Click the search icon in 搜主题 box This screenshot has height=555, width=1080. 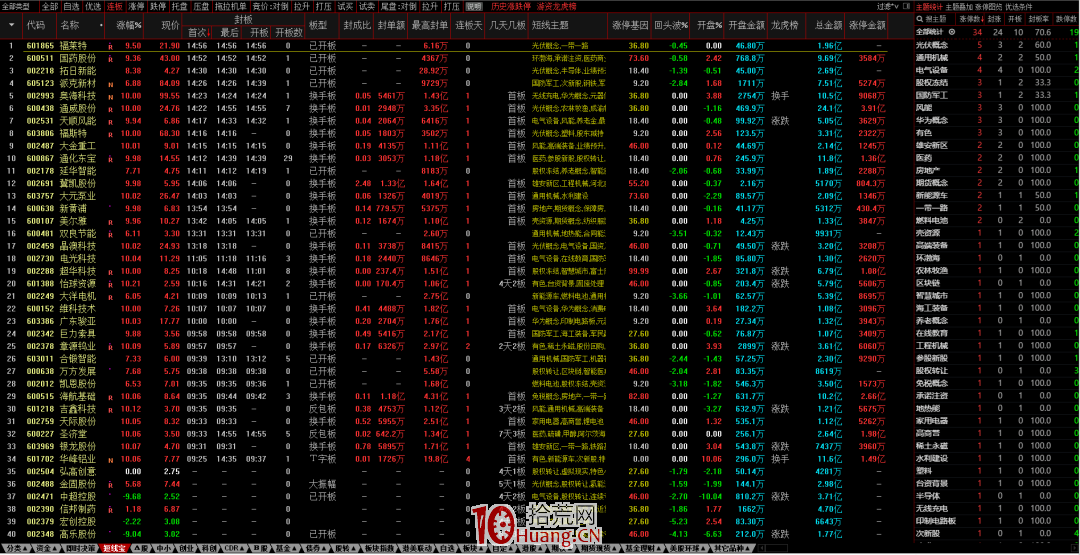pyautogui.click(x=922, y=19)
